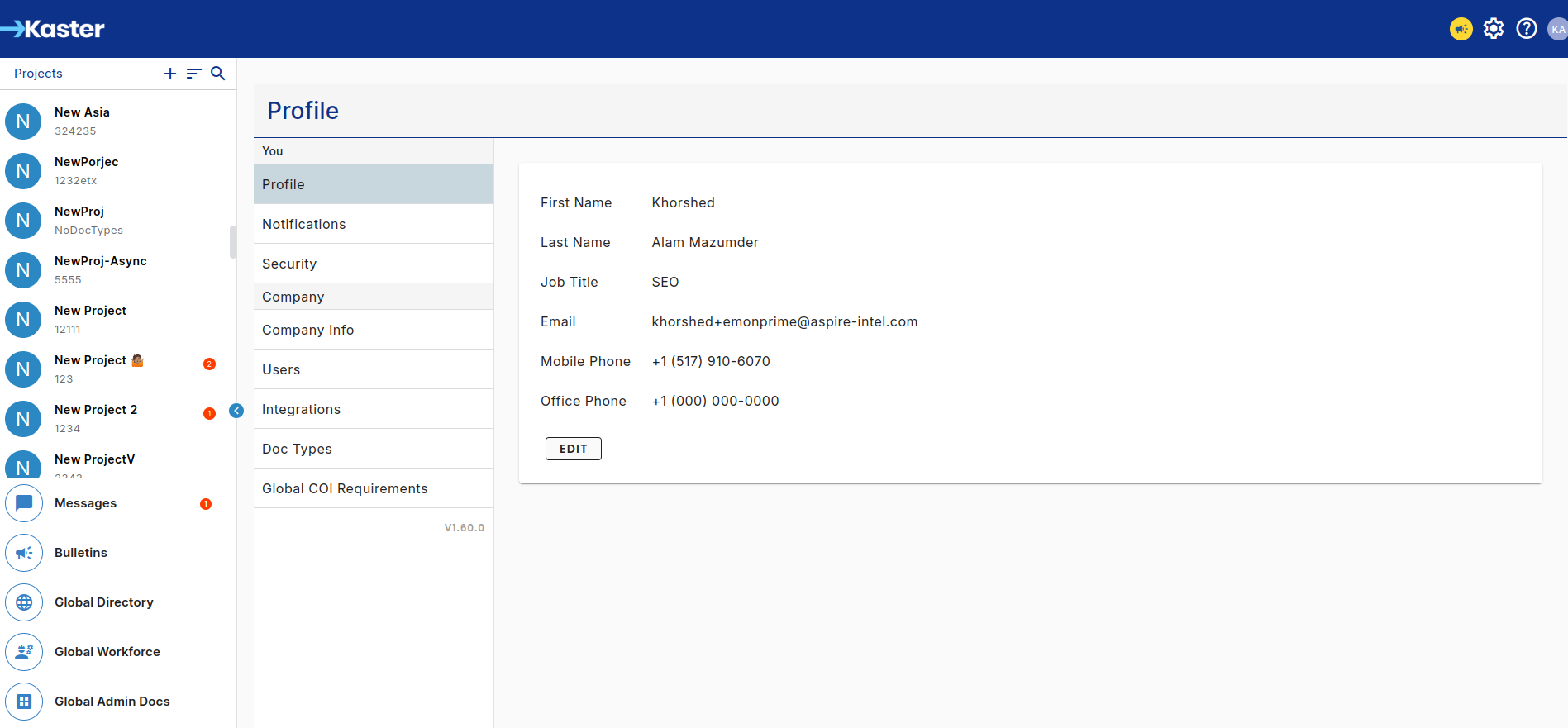Click the Kaster logo
This screenshot has height=728, width=1568.
tap(53, 29)
